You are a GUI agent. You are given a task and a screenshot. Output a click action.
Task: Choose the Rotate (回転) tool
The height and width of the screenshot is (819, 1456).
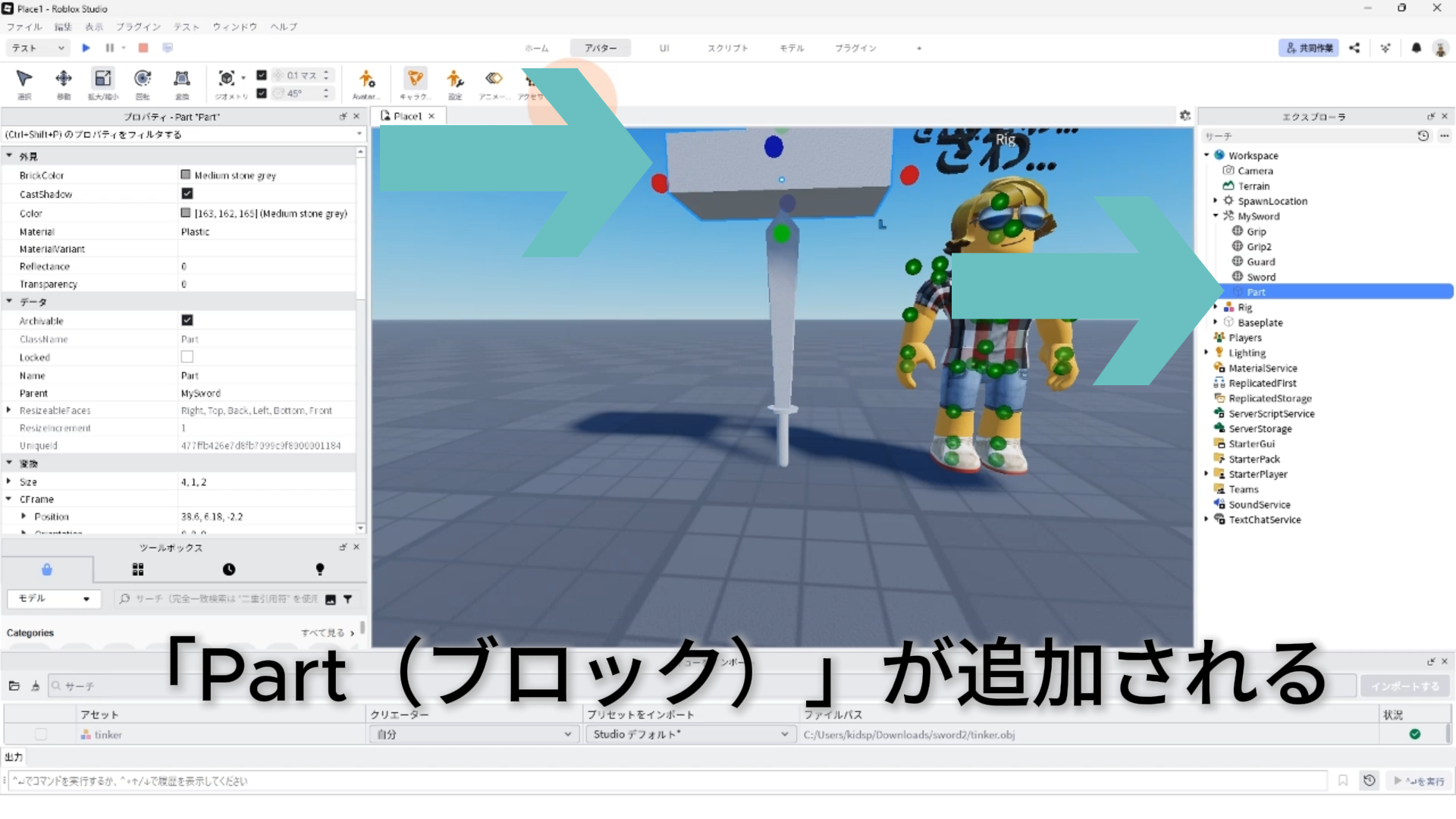pos(143,79)
